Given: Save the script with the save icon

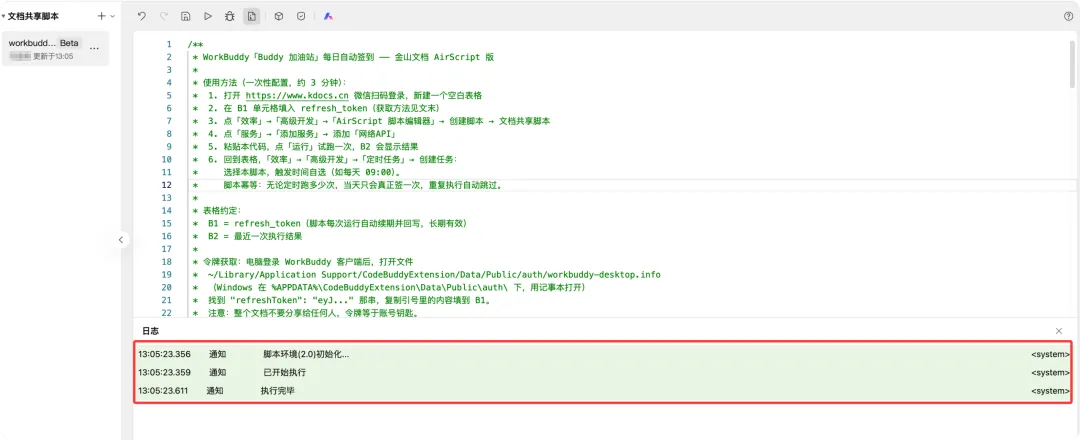Looking at the screenshot, I should point(185,16).
